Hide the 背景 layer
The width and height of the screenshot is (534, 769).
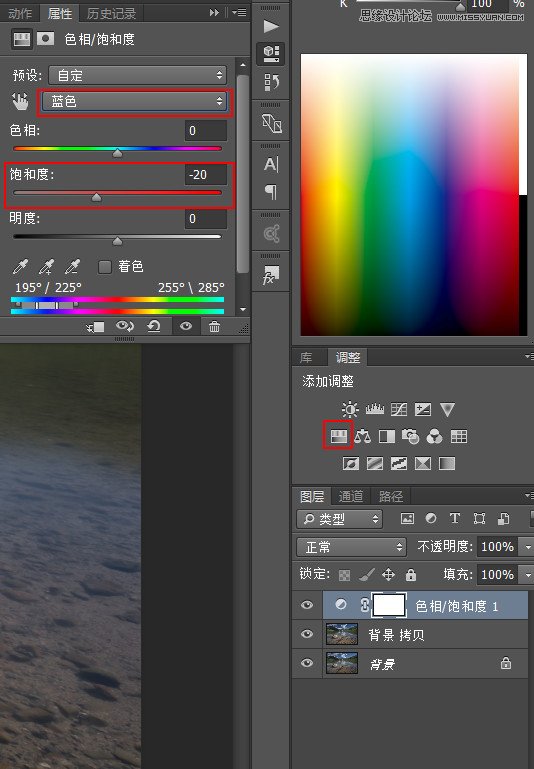(307, 663)
